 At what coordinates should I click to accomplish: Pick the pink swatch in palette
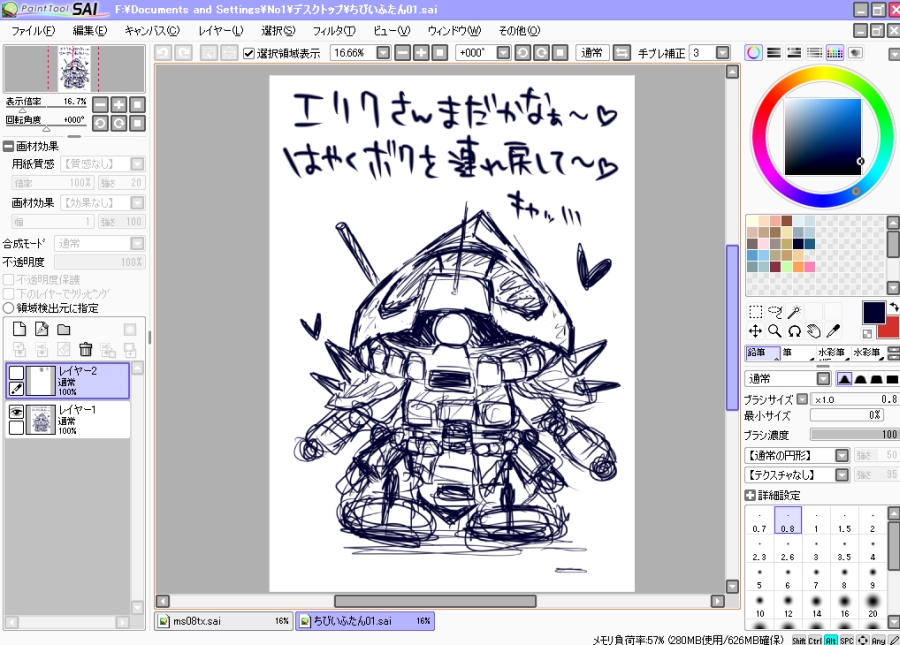(x=809, y=267)
